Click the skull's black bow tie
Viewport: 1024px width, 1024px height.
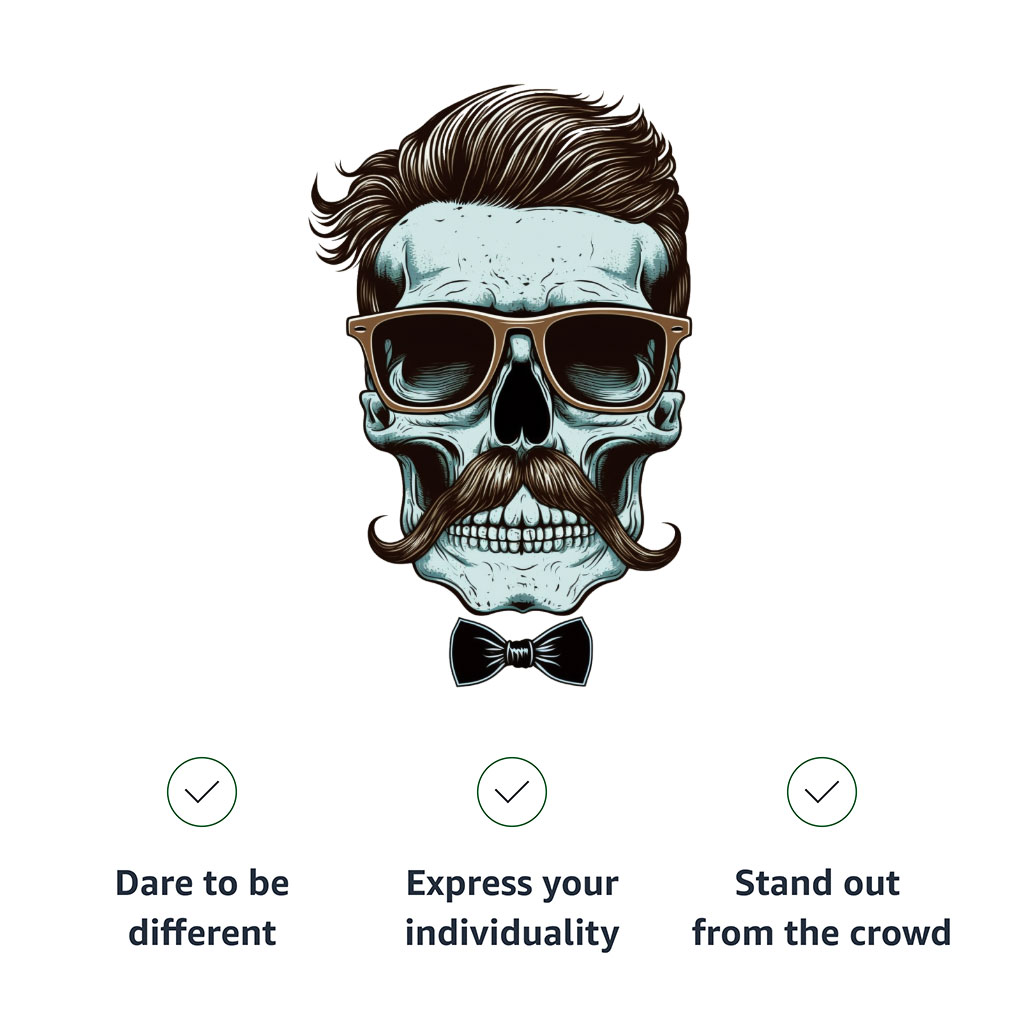pos(520,652)
